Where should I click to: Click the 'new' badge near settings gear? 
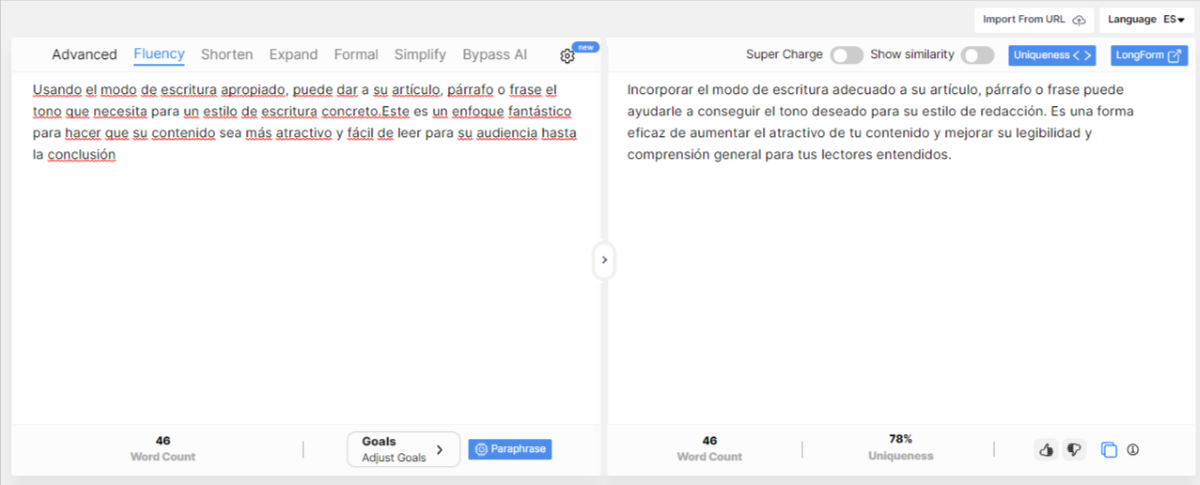click(587, 46)
